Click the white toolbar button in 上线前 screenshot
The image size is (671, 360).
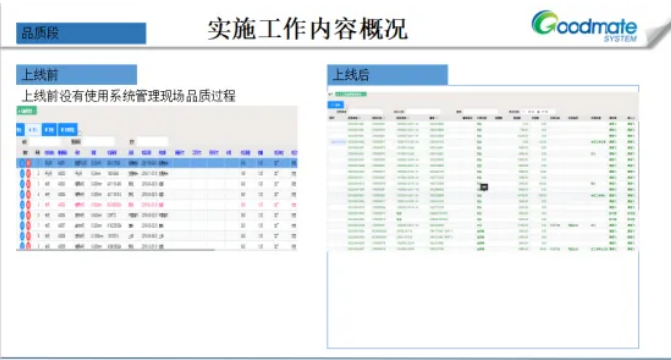33,129
